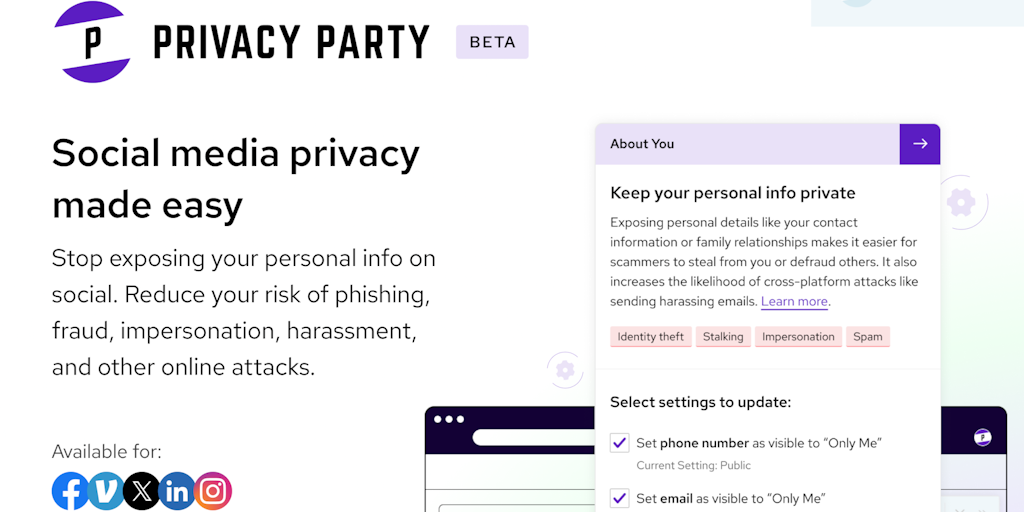1024x512 pixels.
Task: Select the Stalking tag
Action: pos(723,337)
